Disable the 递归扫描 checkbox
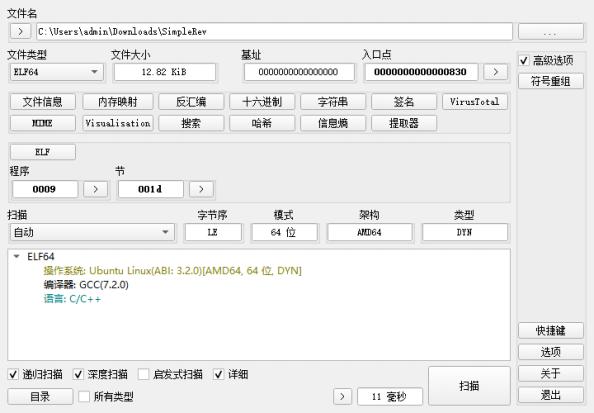Screen dimensions: 594x413 [13, 374]
